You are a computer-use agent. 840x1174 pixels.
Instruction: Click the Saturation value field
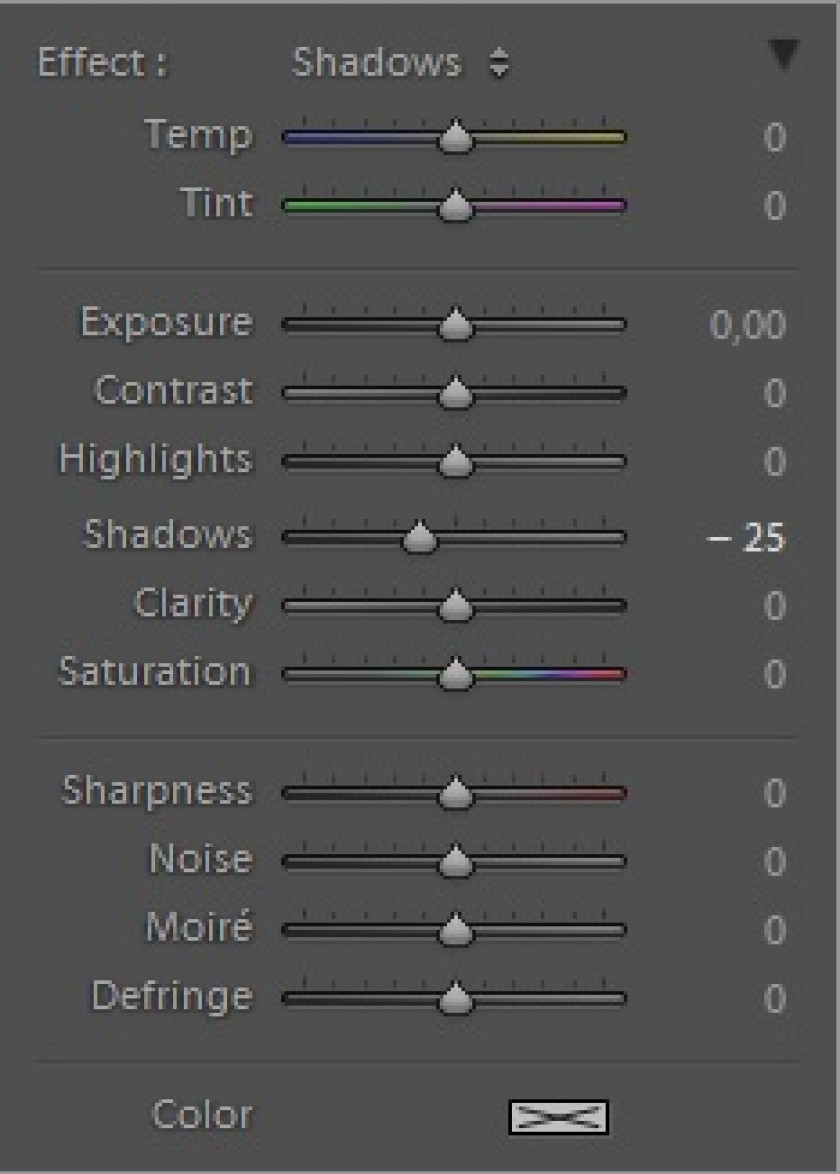775,675
